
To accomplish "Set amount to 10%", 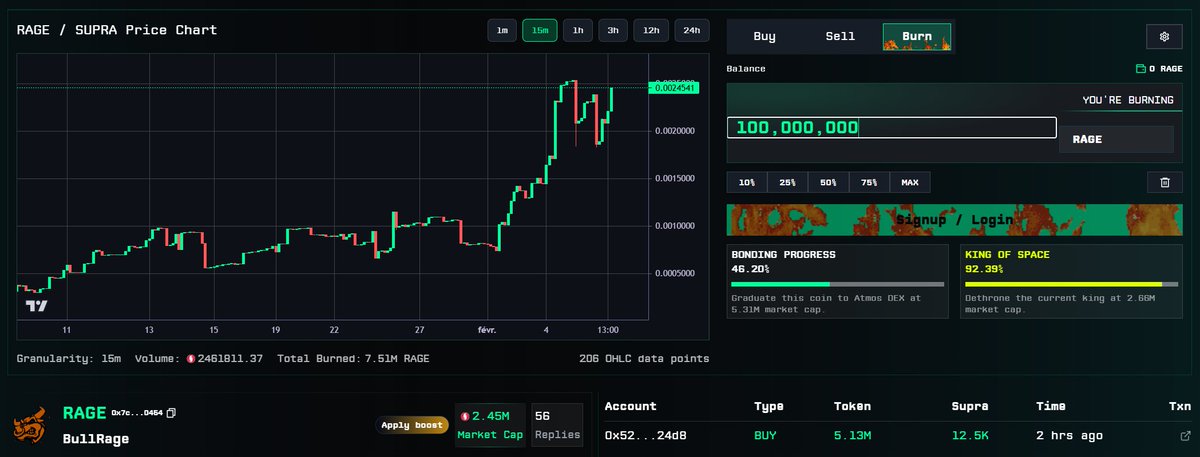I will 747,182.
